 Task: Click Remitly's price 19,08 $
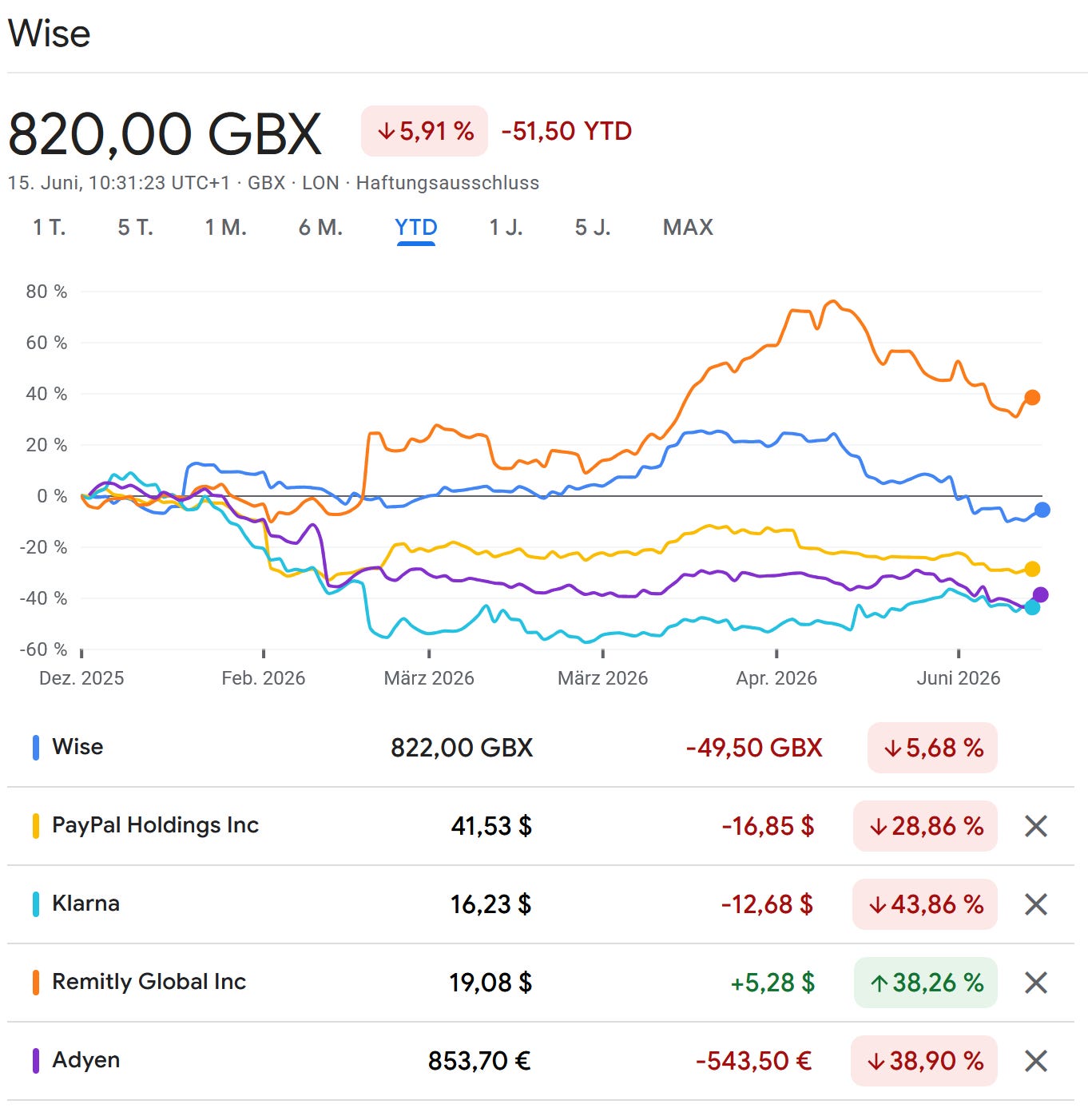coord(490,983)
